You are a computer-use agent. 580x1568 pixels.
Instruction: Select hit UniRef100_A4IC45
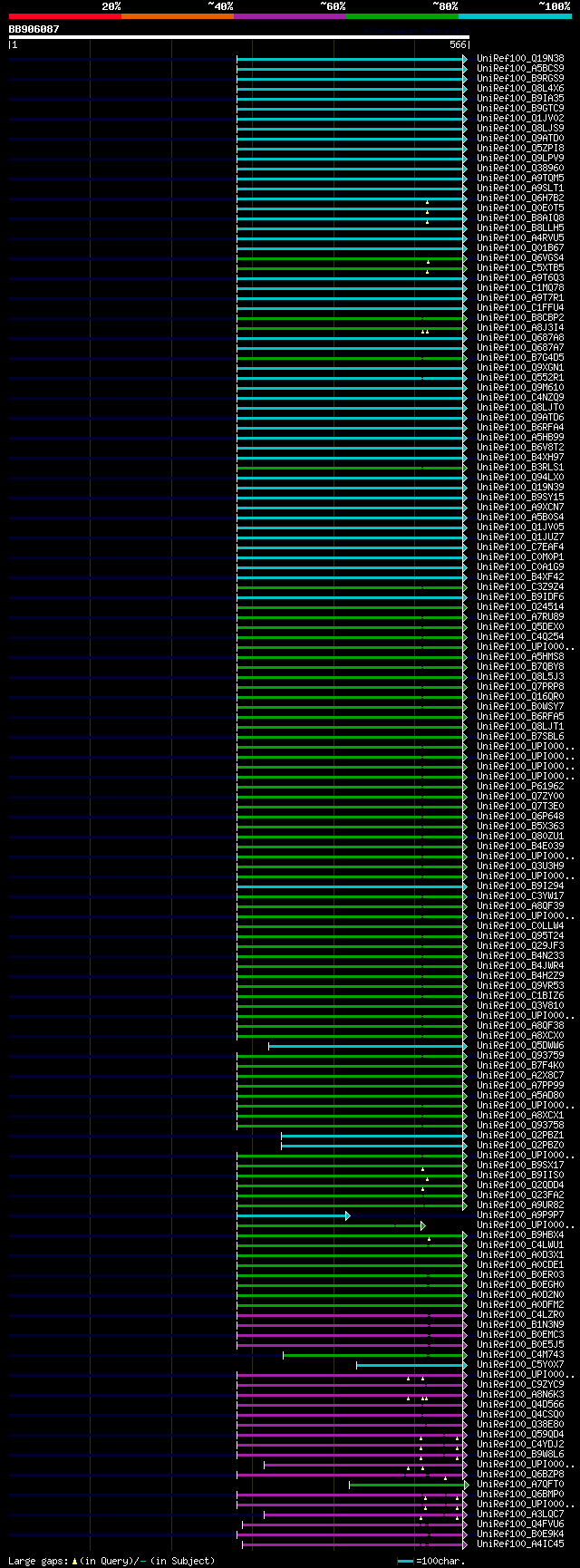click(x=520, y=1544)
